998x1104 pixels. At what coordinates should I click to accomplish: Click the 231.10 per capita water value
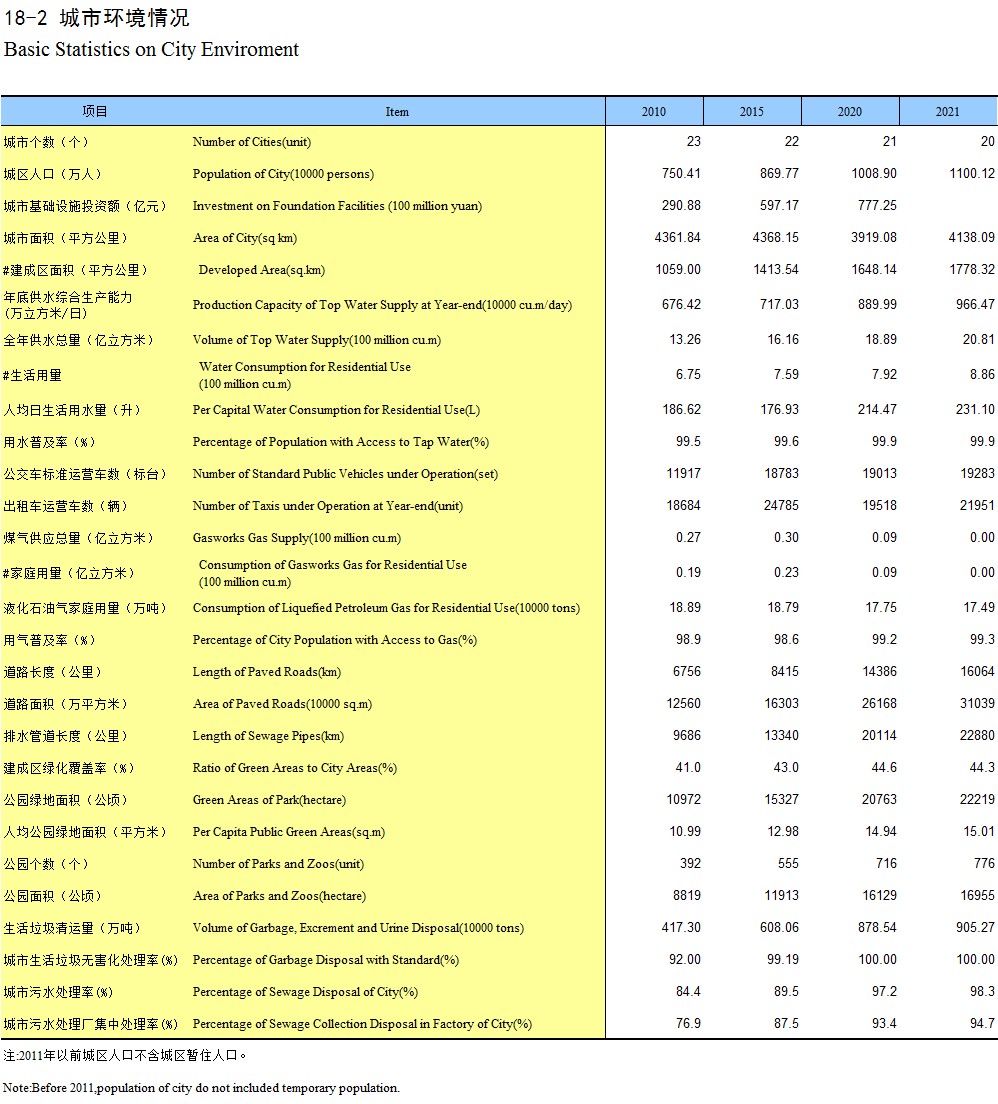click(x=975, y=409)
